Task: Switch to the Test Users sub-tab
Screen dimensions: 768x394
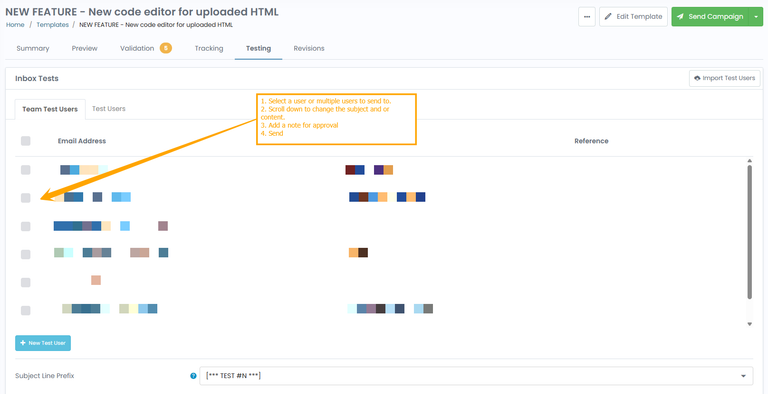Action: pos(109,109)
